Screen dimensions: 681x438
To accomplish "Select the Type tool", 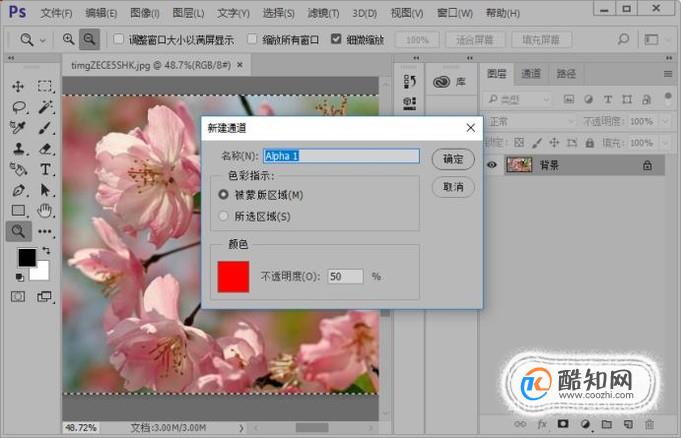I will (45, 169).
